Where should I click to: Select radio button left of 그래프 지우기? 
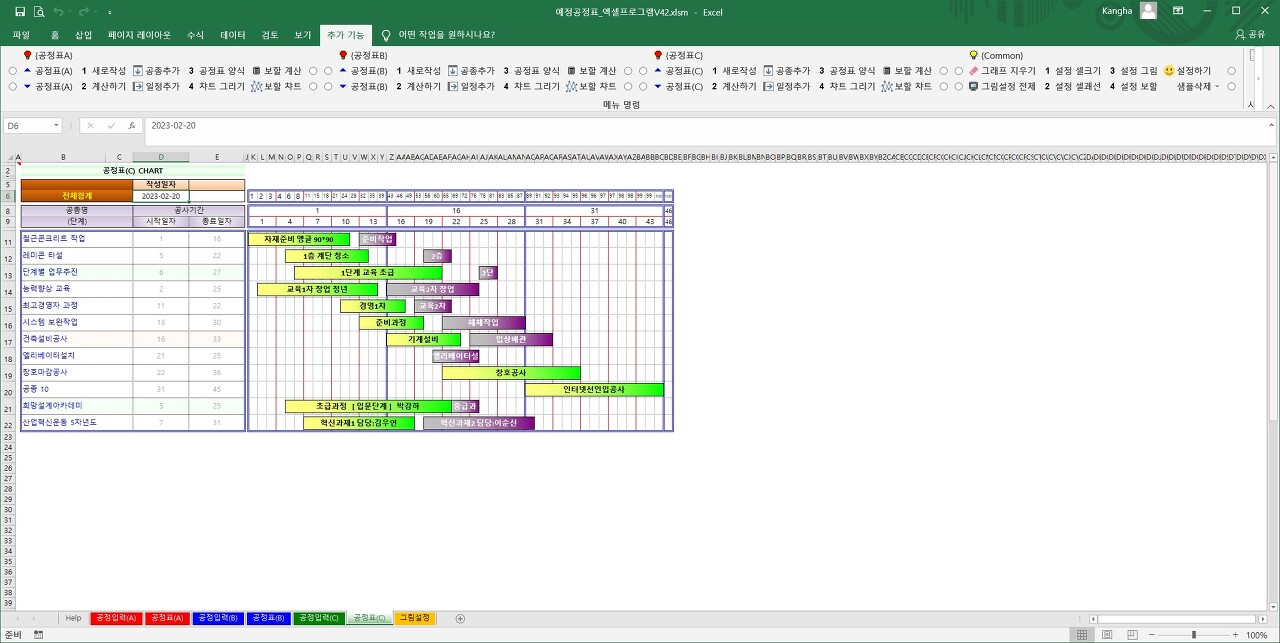958,71
